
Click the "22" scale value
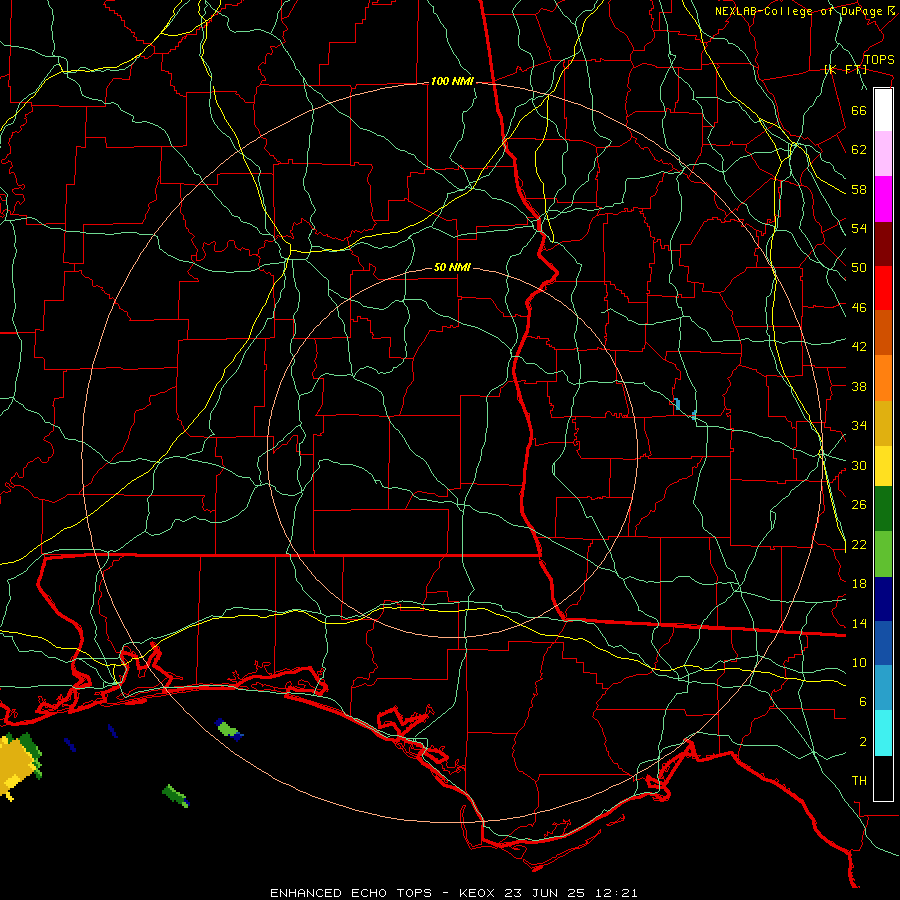pos(859,544)
